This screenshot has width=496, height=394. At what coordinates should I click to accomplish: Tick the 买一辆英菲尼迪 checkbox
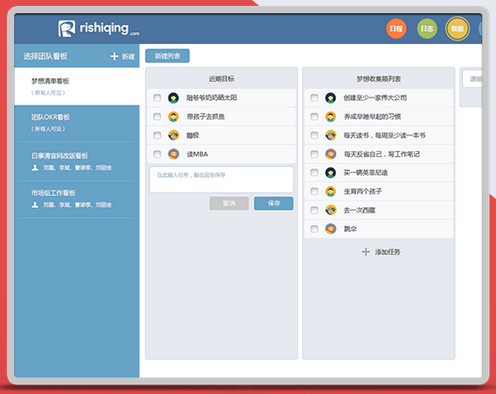coord(314,172)
